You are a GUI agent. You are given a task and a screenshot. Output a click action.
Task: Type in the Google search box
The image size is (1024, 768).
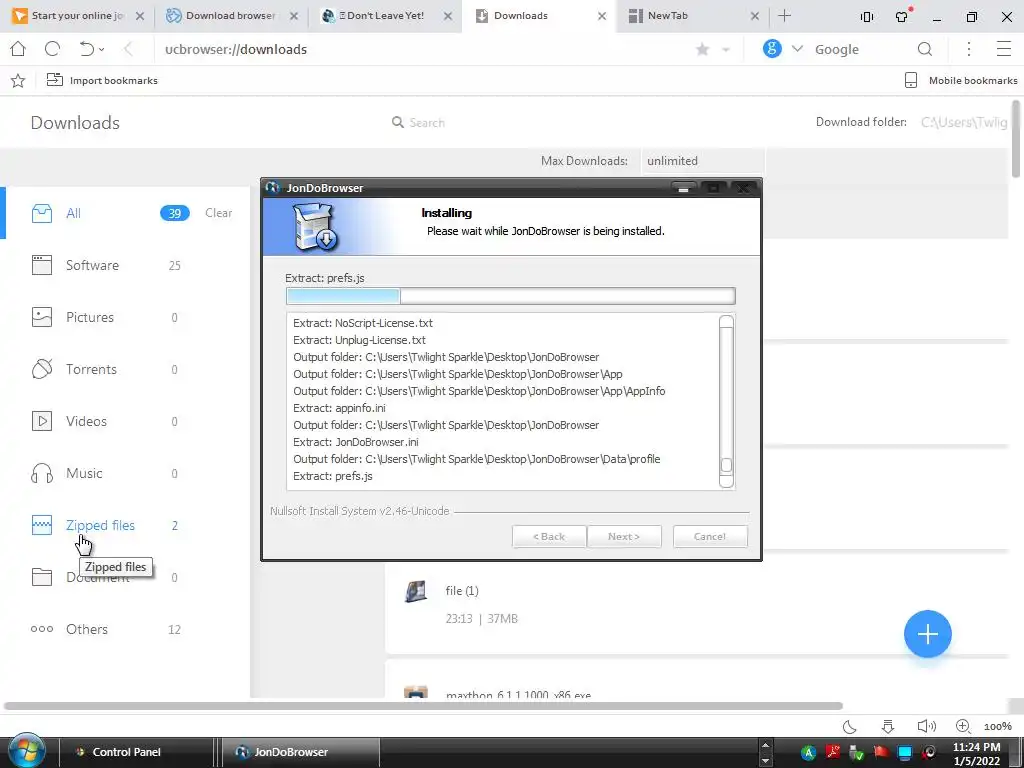point(862,50)
